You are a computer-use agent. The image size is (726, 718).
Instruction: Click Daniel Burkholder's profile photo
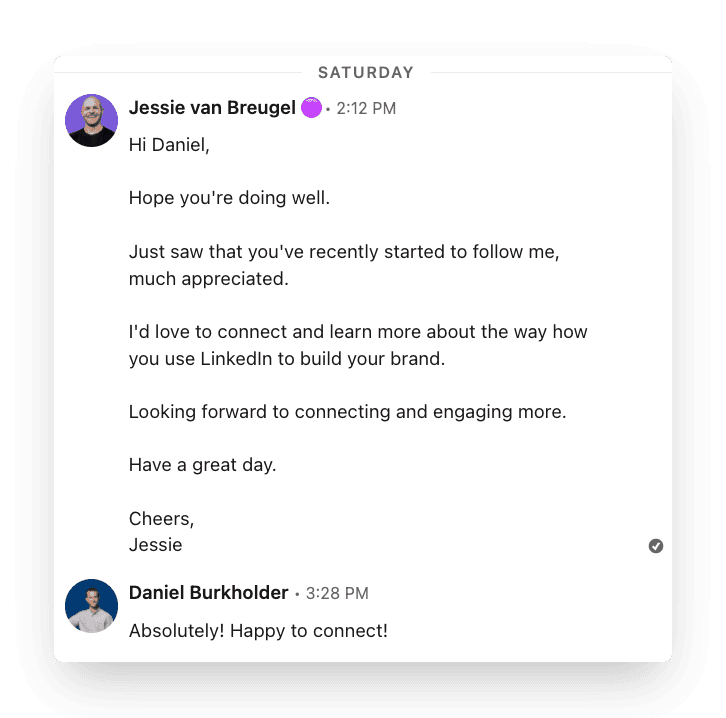91,606
